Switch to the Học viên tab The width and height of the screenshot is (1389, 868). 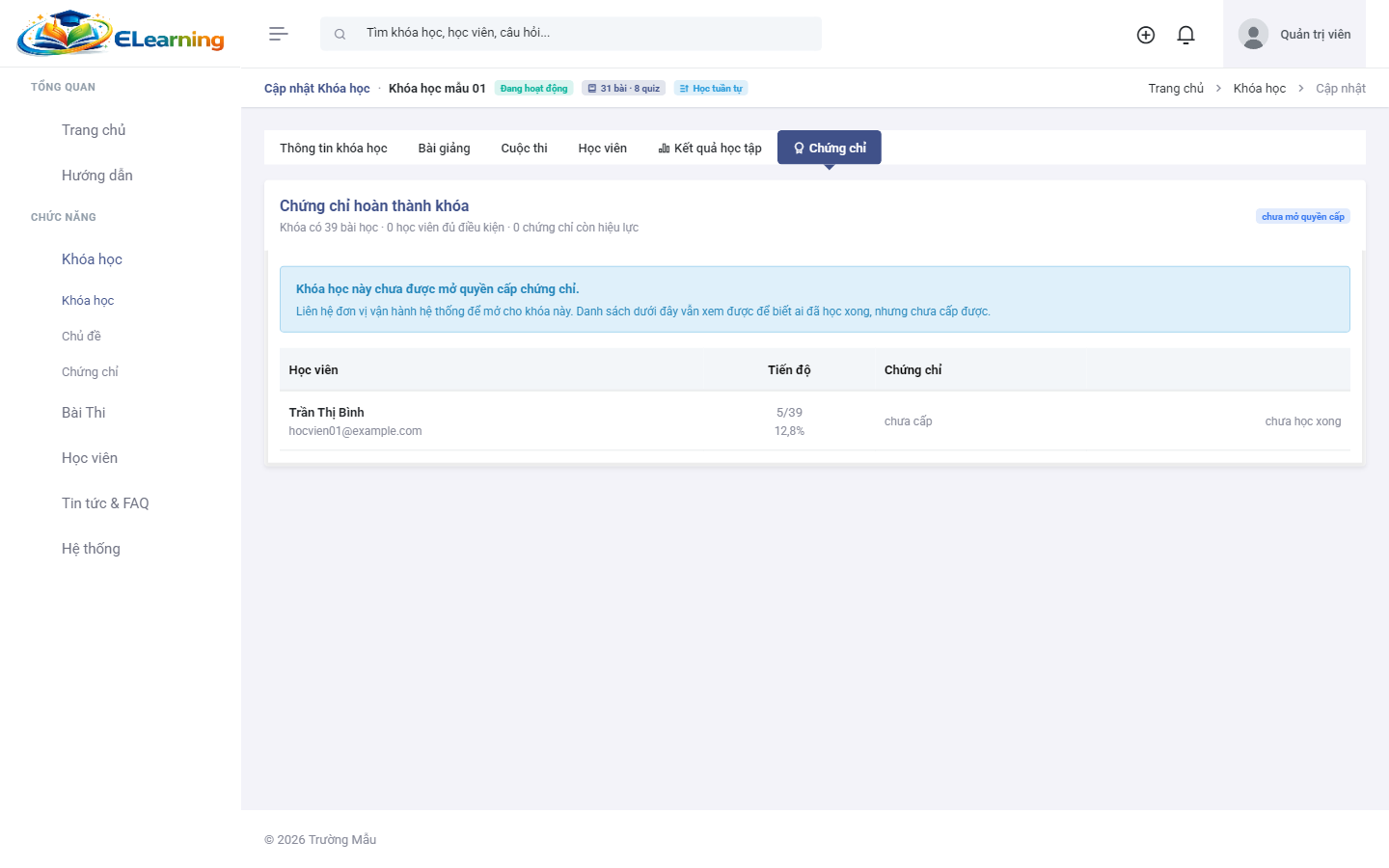603,148
